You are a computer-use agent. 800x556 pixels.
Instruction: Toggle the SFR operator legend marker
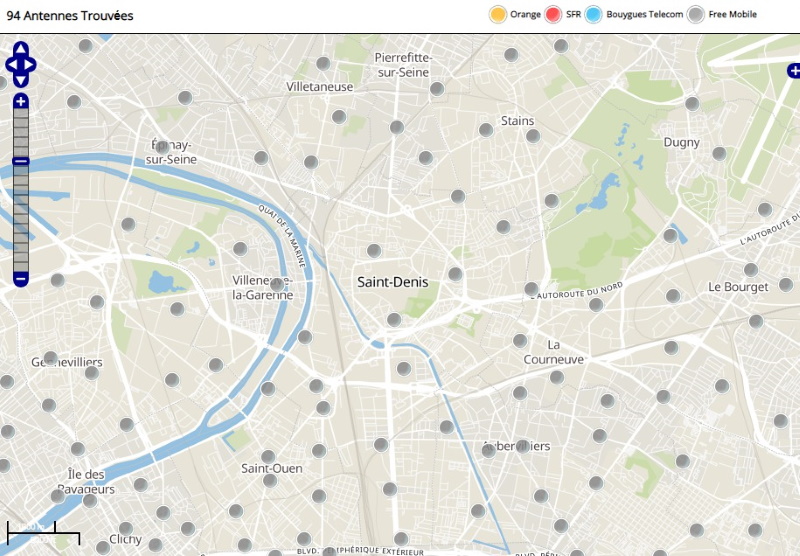553,14
